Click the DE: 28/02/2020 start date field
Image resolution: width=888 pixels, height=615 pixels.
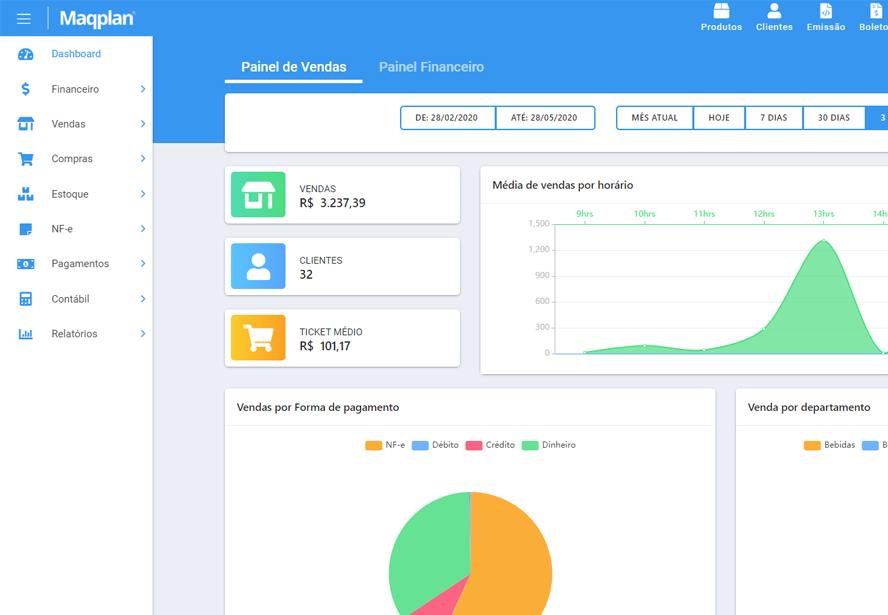(447, 118)
